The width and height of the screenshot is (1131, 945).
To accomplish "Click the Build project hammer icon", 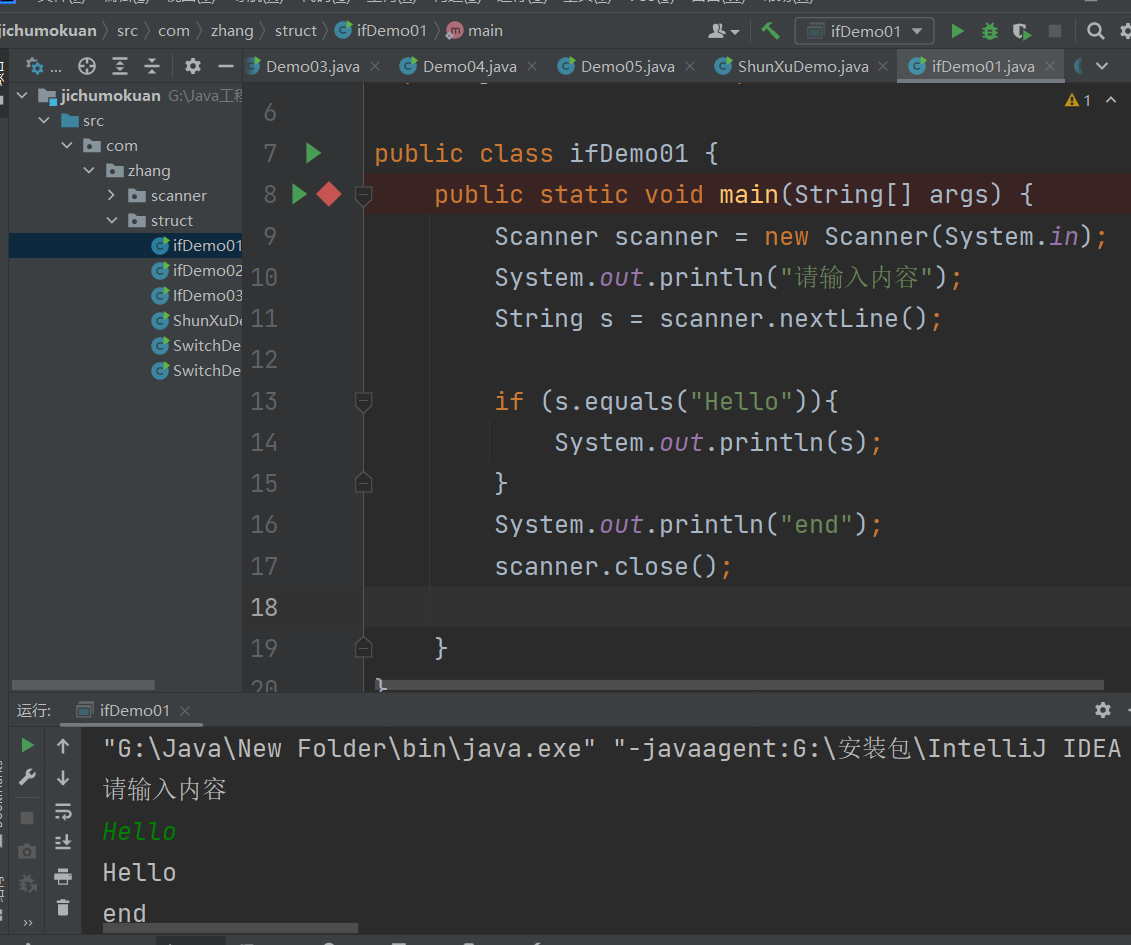I will click(770, 31).
